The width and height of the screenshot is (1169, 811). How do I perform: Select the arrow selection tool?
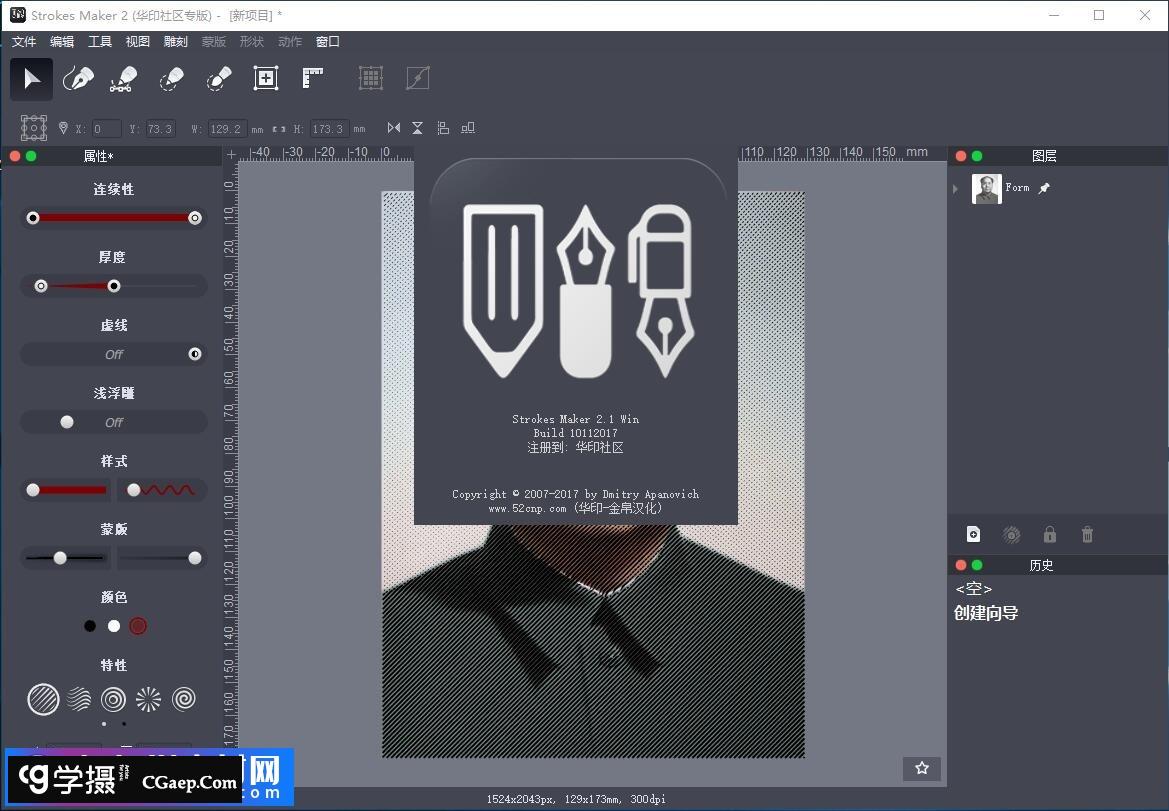click(32, 79)
